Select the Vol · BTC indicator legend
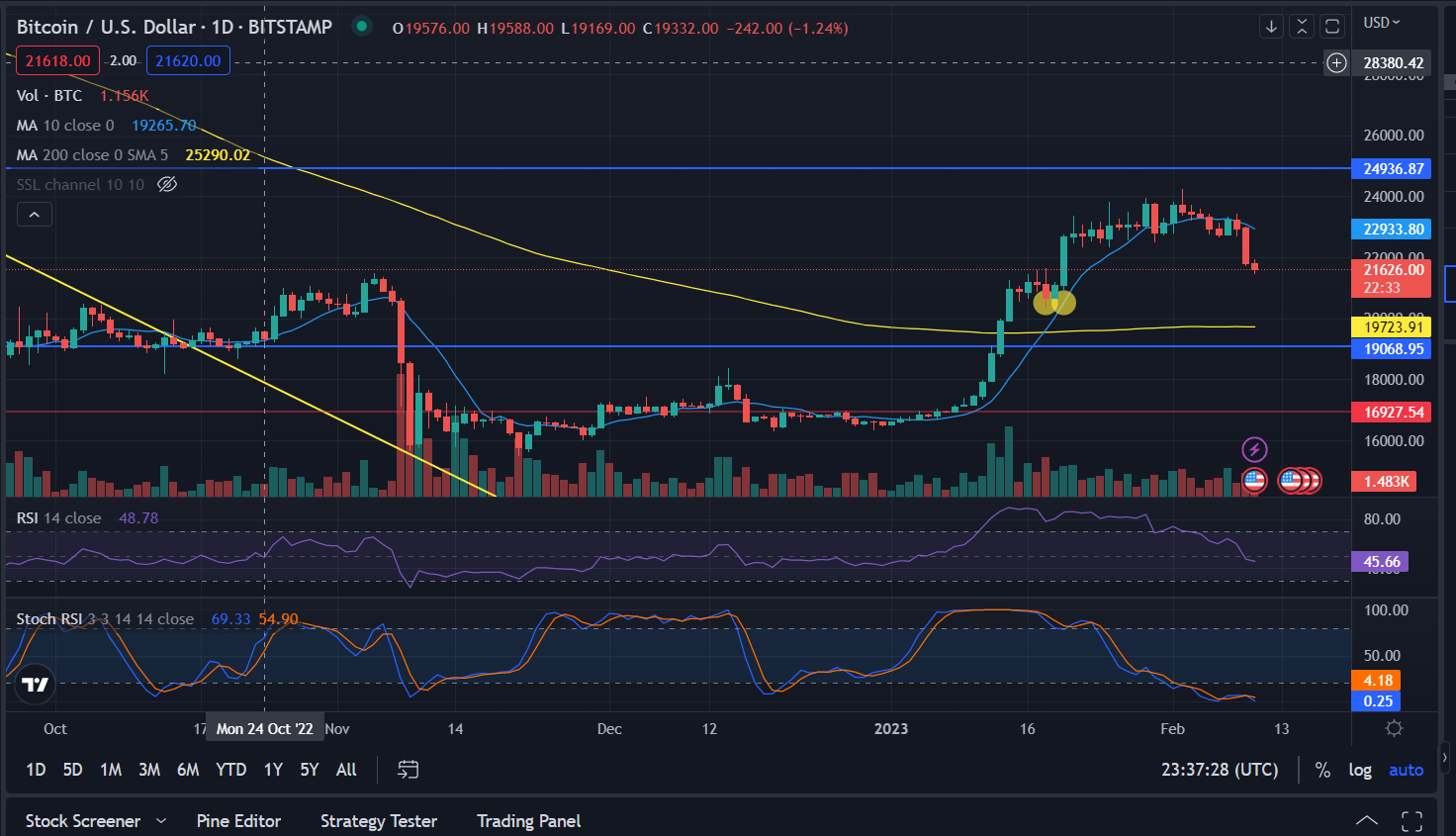Viewport: 1456px width, 836px height. [x=49, y=96]
